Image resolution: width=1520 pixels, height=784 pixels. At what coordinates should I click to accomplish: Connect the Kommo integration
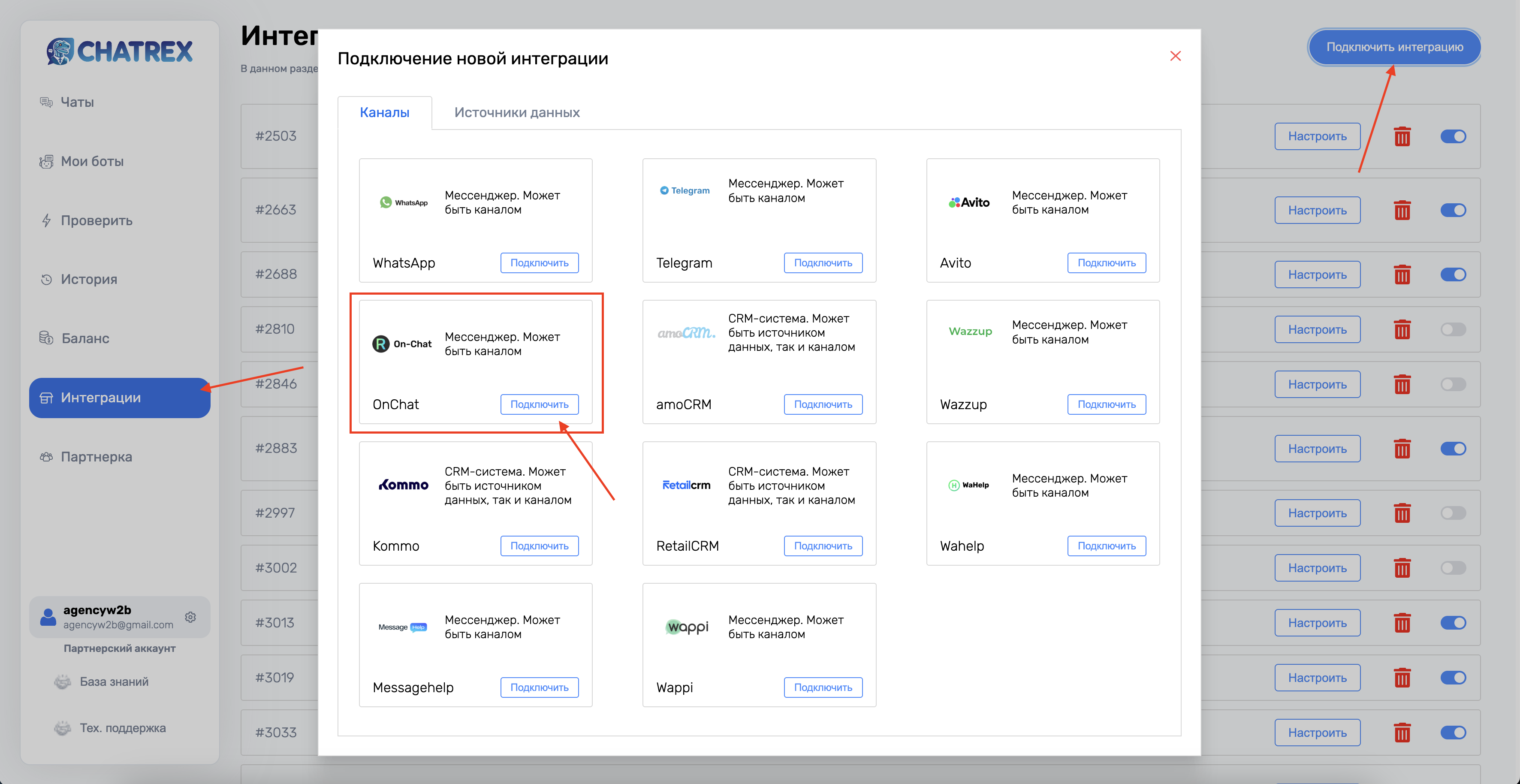[539, 546]
